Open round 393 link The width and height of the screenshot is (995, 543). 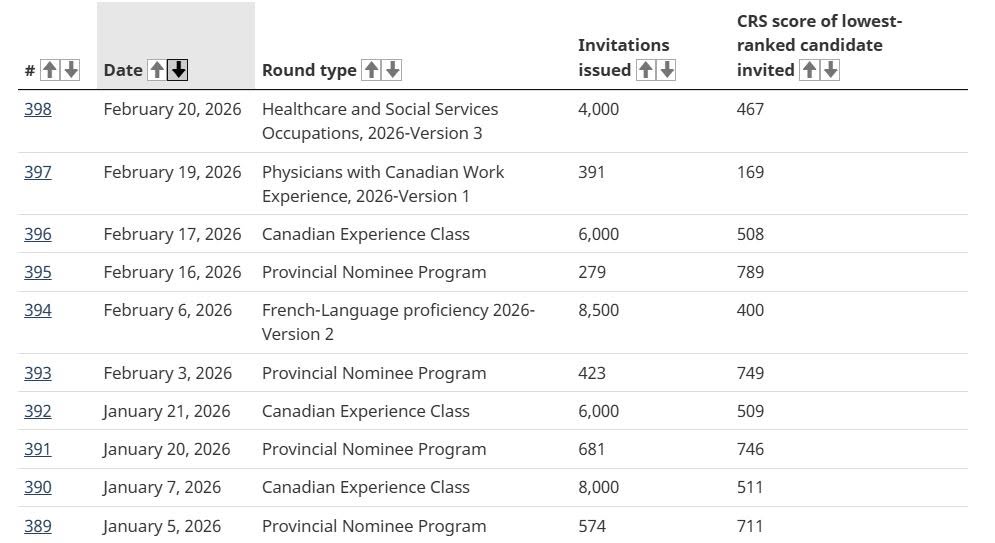click(x=37, y=373)
